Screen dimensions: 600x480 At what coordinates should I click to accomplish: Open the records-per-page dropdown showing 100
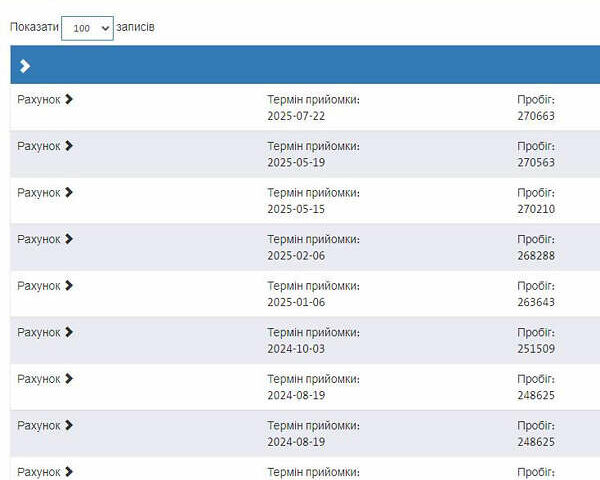[x=87, y=28]
